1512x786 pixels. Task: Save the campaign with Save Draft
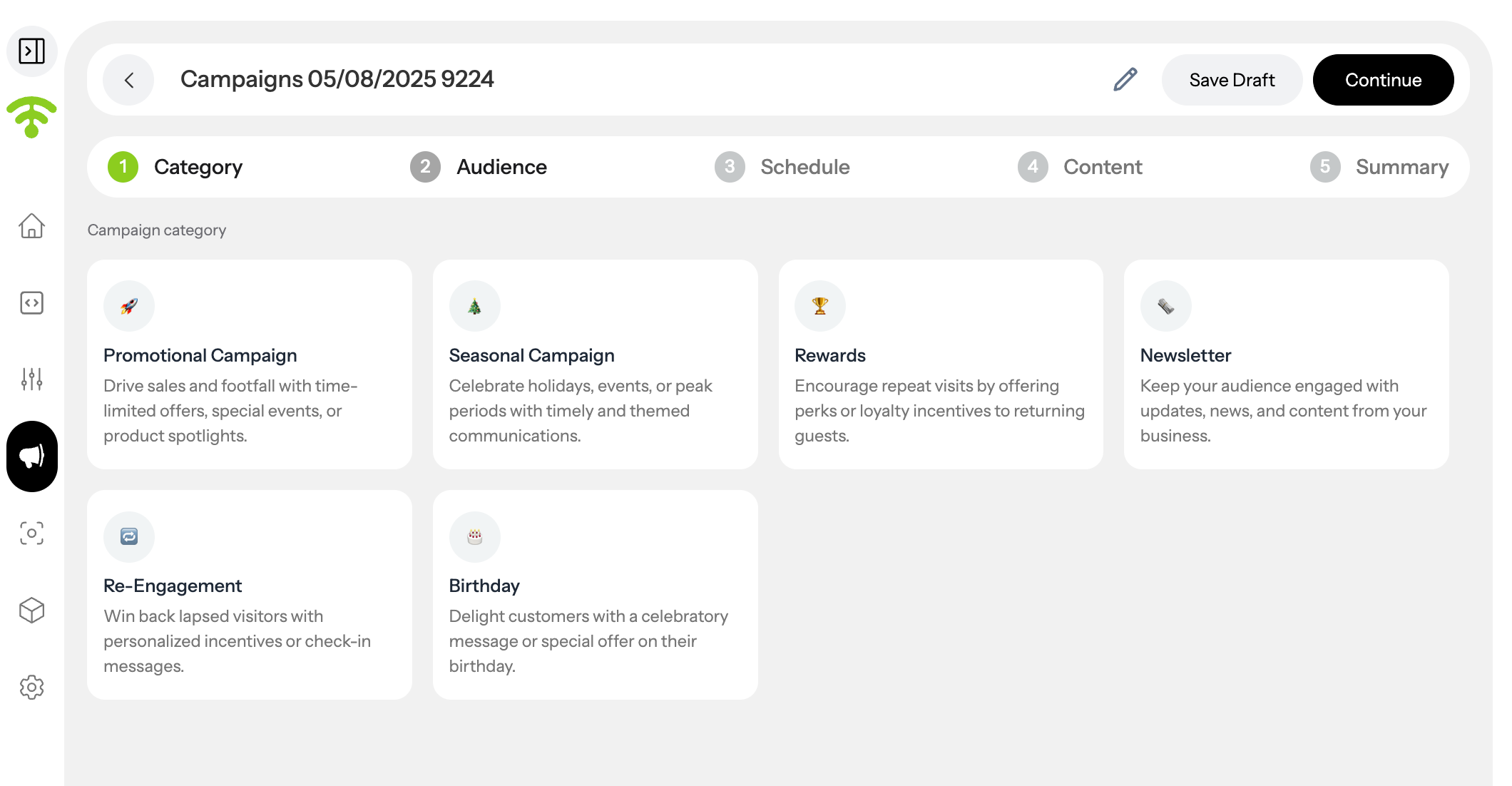coord(1232,80)
